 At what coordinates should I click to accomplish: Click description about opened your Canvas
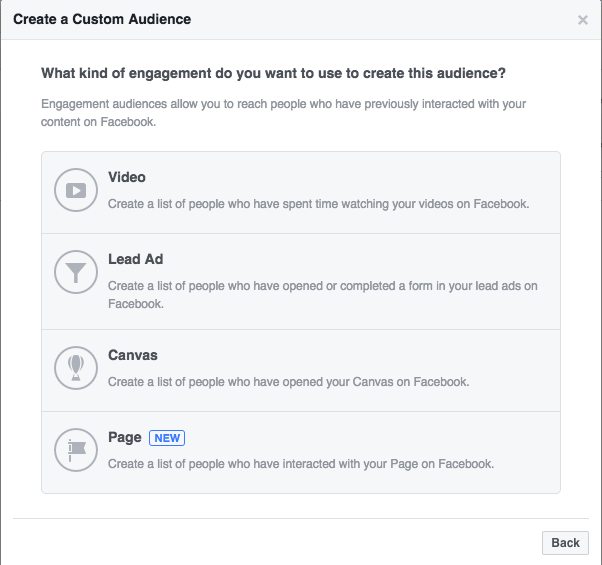pos(288,382)
